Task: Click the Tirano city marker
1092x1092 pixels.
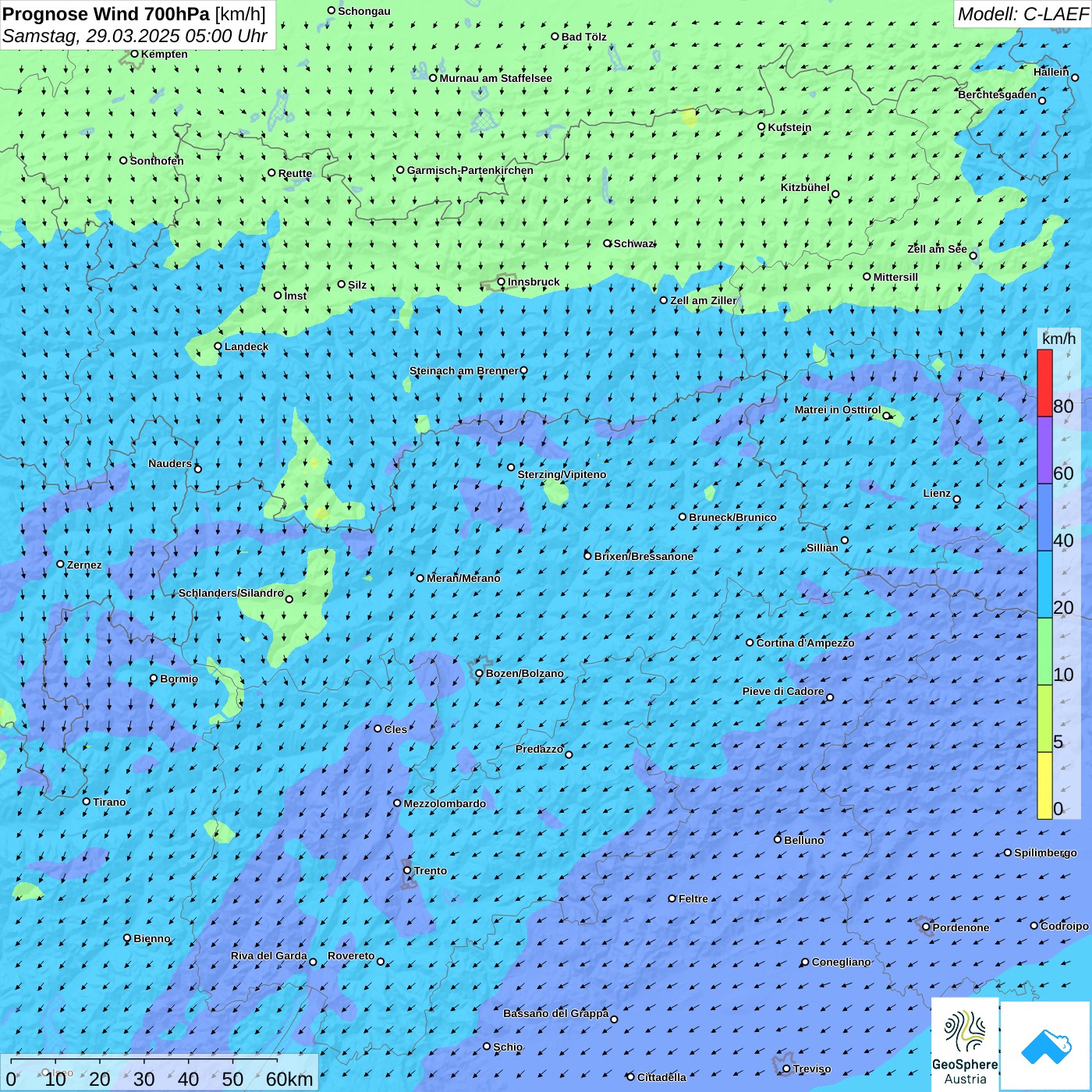Action: (87, 801)
